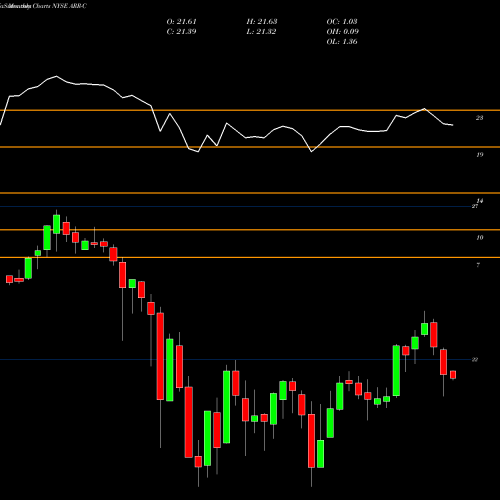Click the 14 axis label
Screen dimensions: 500x500
tap(480, 201)
